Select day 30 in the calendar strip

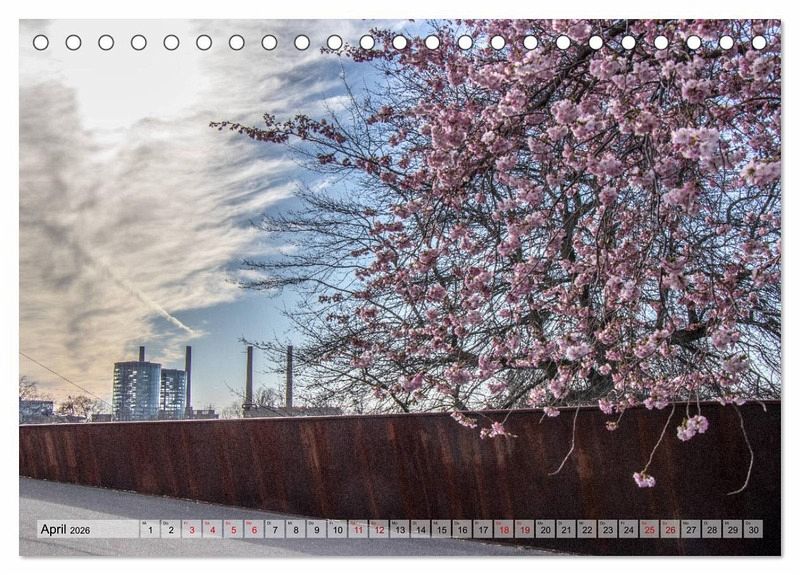[x=754, y=529]
